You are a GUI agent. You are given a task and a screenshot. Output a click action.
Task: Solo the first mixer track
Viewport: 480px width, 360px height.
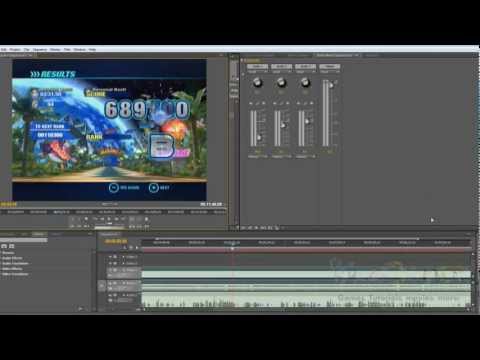click(x=257, y=104)
